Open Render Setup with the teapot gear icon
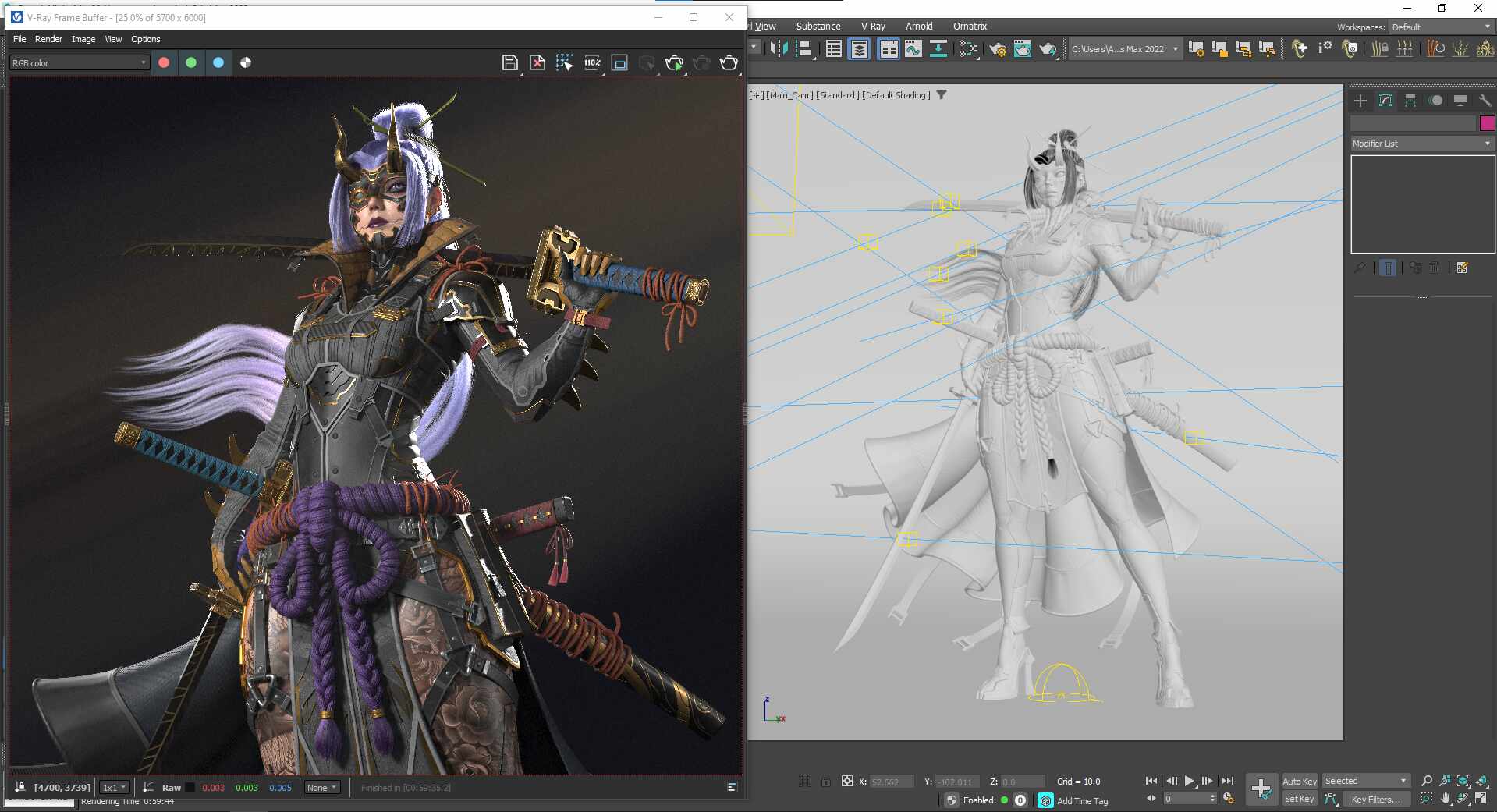1497x812 pixels. [x=998, y=49]
